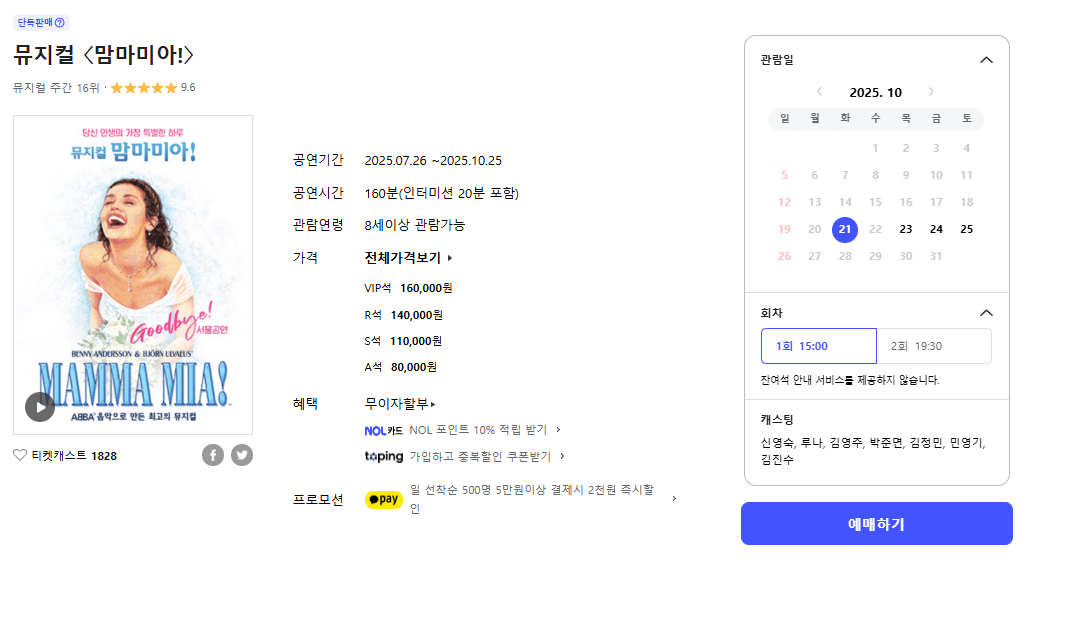Viewport: 1065px width, 633px height.
Task: Click the help icon next to 단독판매
Action: tap(60, 22)
